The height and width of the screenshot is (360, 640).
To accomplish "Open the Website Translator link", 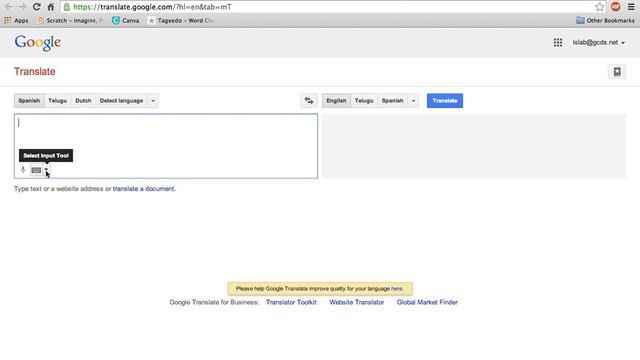I will click(357, 302).
